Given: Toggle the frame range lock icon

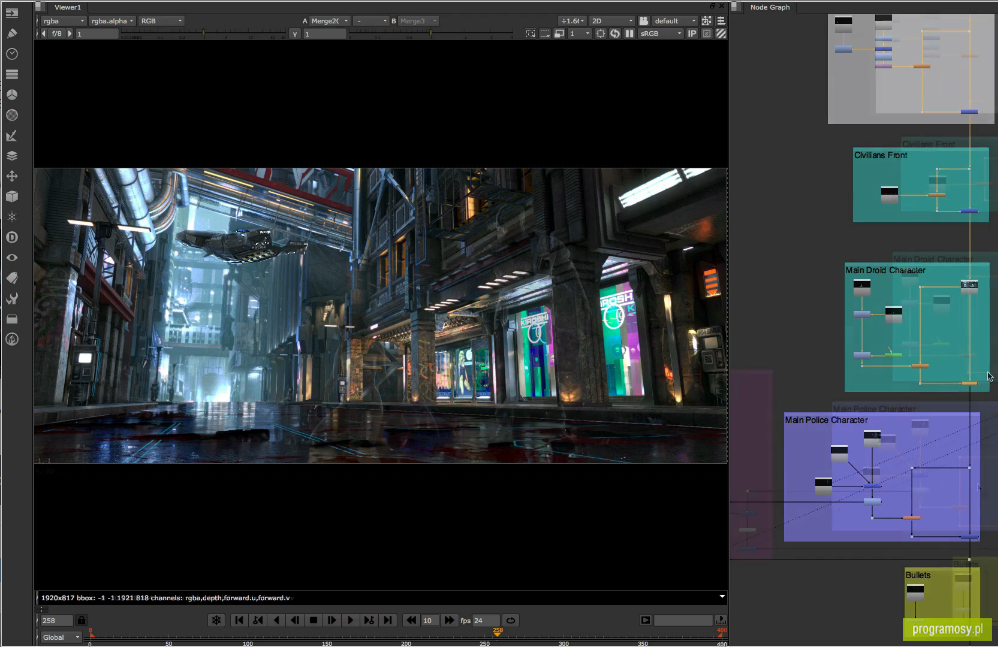Looking at the screenshot, I should [x=81, y=620].
